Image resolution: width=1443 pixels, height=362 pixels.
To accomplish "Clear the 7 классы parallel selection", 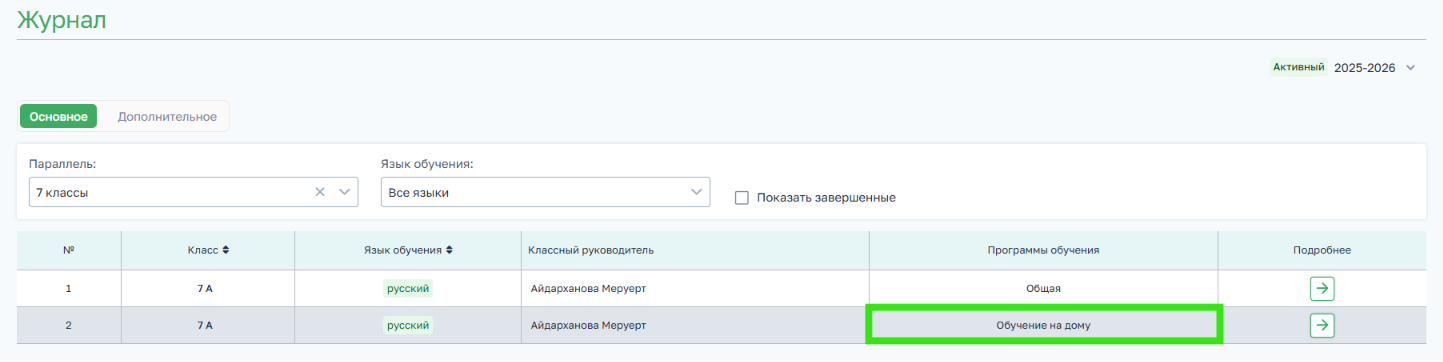I will point(320,192).
